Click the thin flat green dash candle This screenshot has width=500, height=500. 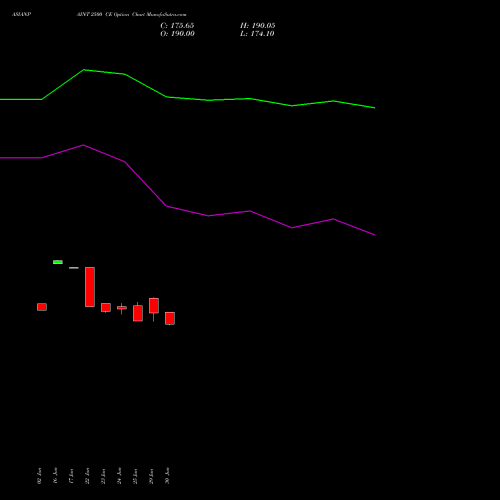74,268
